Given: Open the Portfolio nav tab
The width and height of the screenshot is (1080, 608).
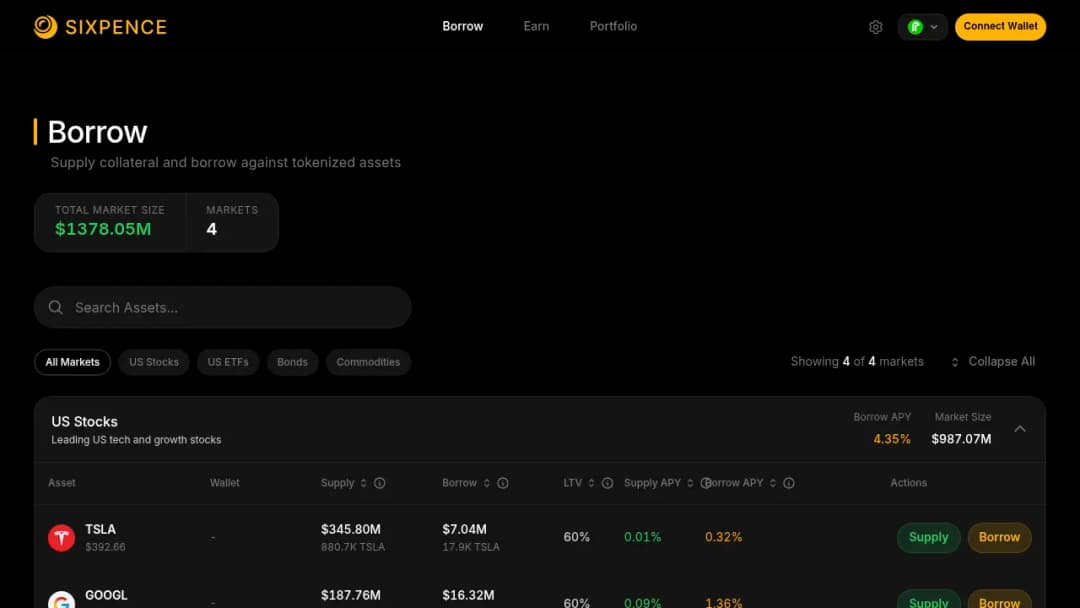Looking at the screenshot, I should click(x=613, y=26).
